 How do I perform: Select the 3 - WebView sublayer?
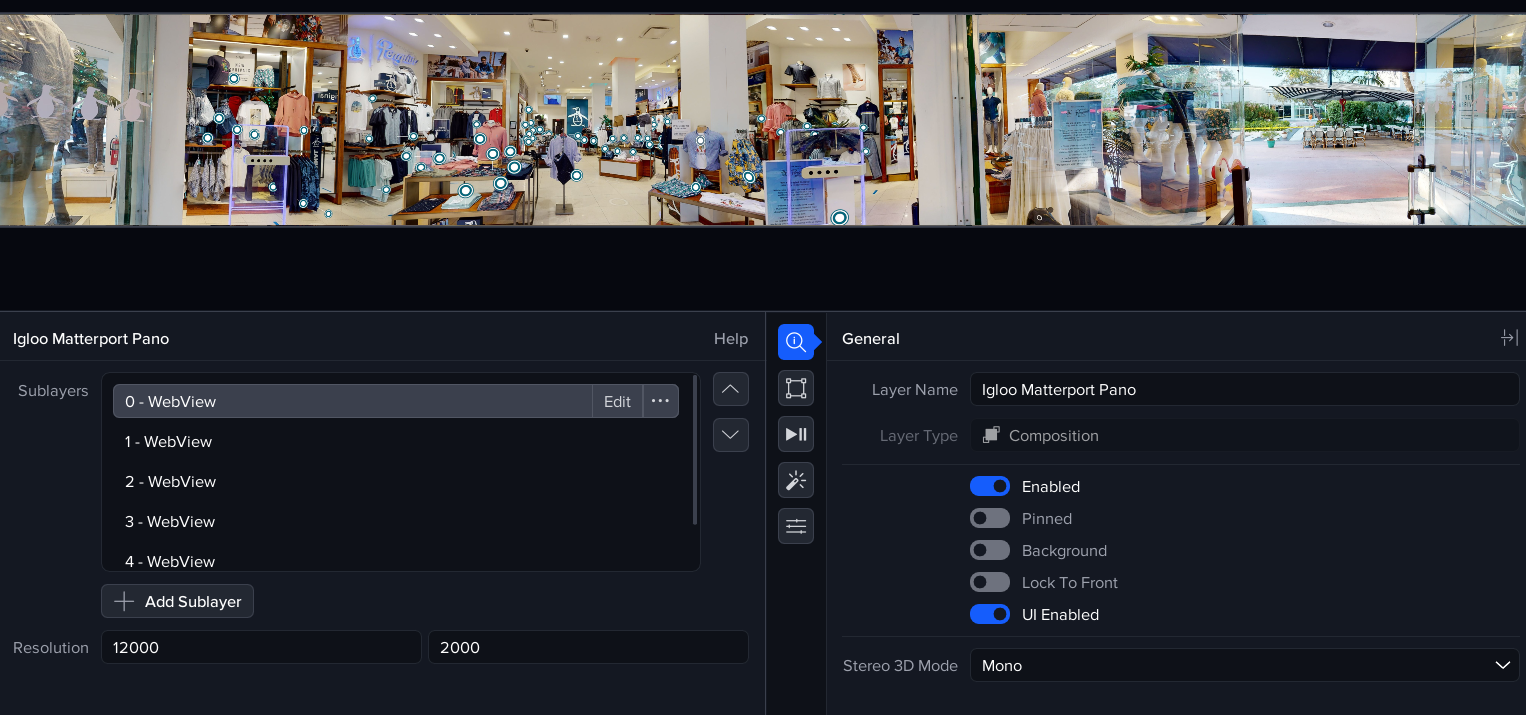pyautogui.click(x=170, y=522)
